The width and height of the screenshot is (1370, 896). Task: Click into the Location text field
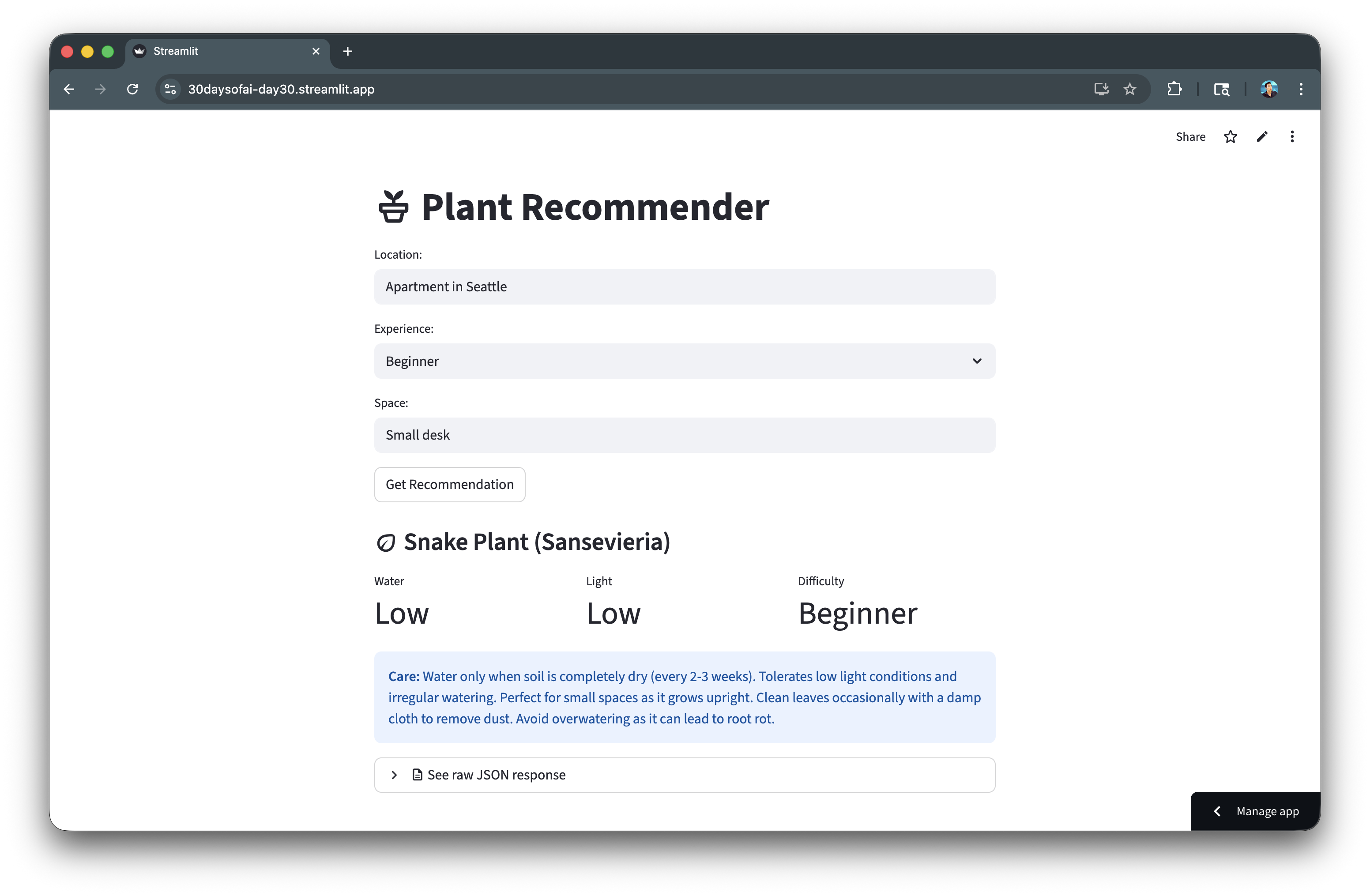coord(684,286)
